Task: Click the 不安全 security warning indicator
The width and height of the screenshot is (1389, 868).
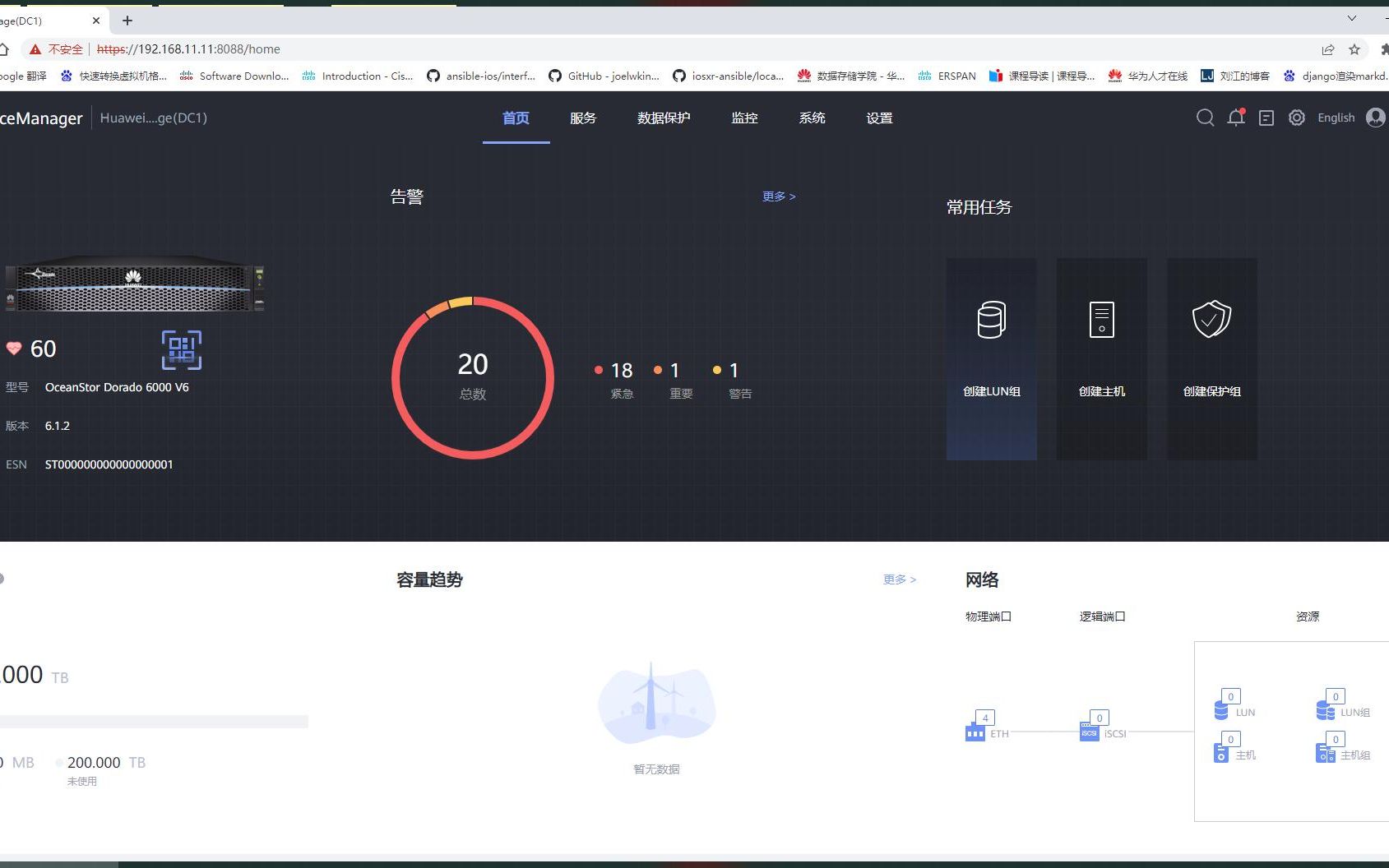Action: point(56,49)
